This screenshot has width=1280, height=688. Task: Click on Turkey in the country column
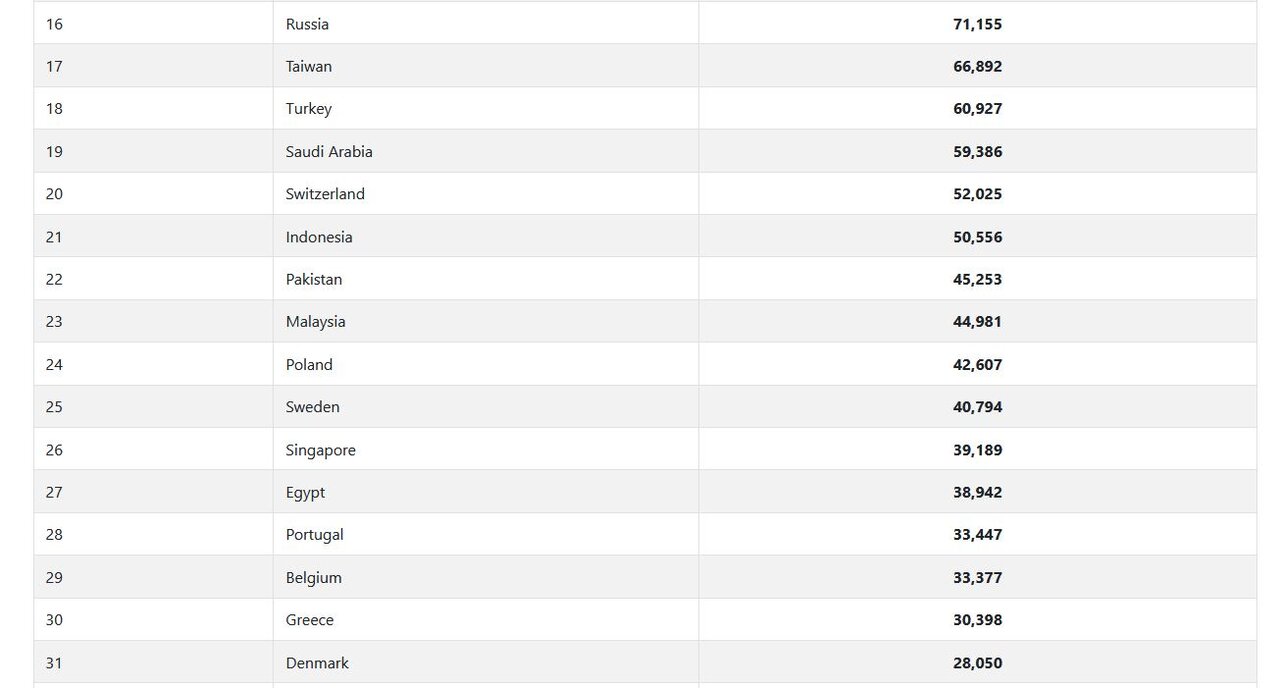click(x=308, y=109)
